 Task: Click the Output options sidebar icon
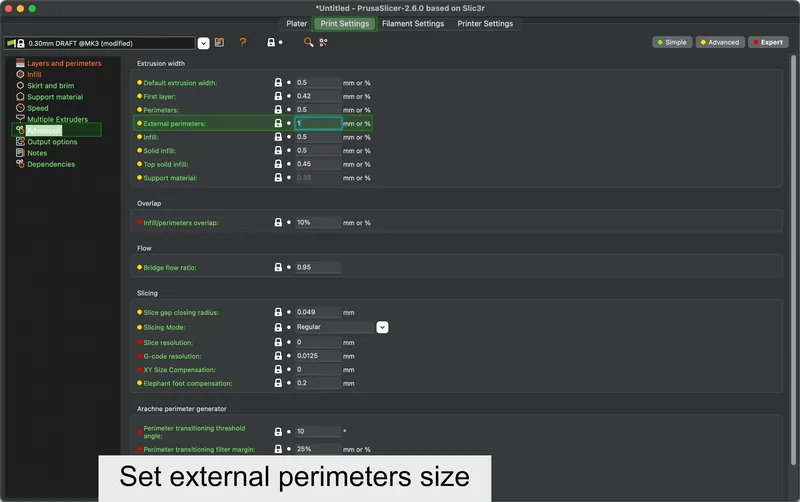[20, 141]
